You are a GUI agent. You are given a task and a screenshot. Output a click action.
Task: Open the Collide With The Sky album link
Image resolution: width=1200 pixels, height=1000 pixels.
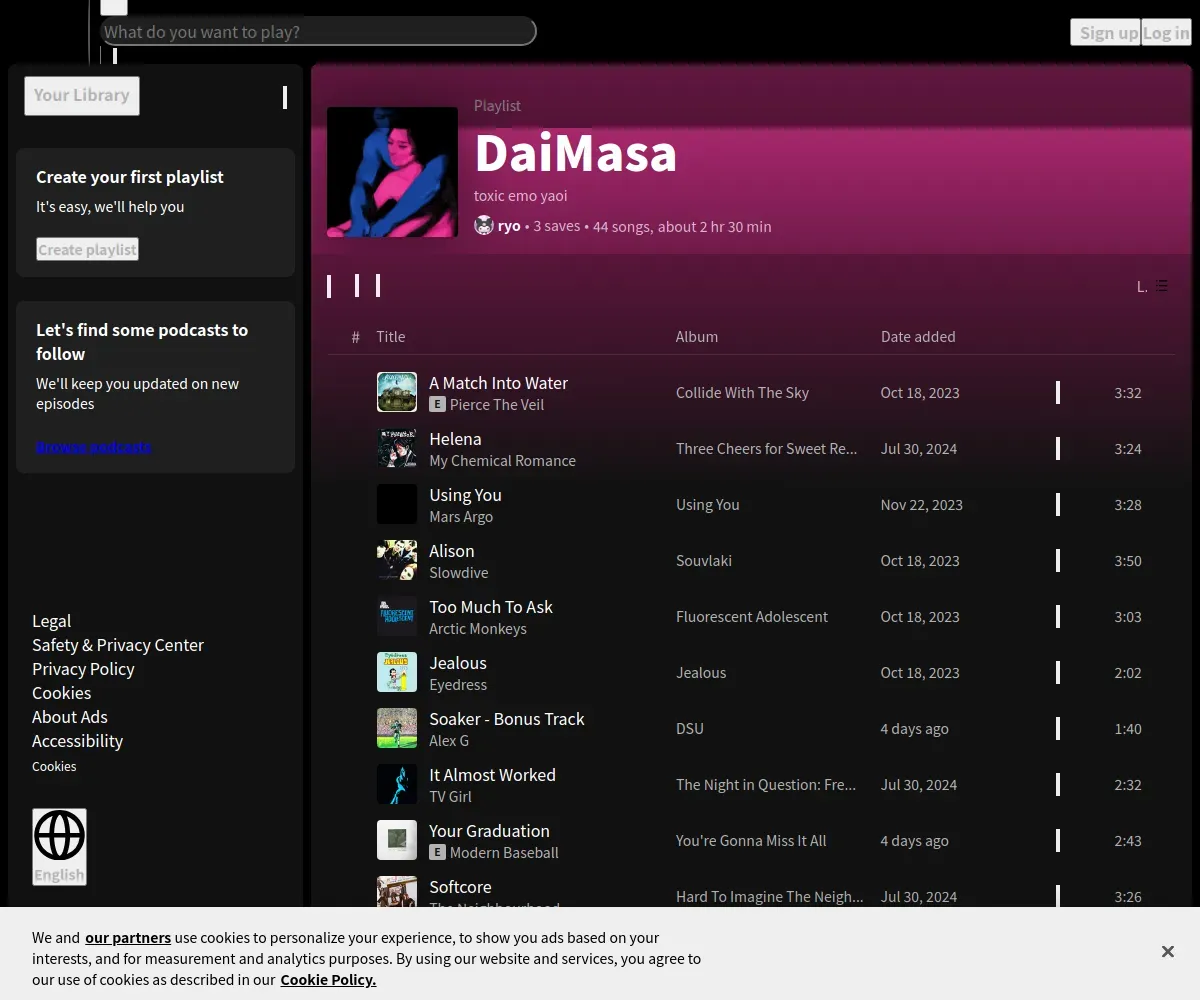point(742,393)
